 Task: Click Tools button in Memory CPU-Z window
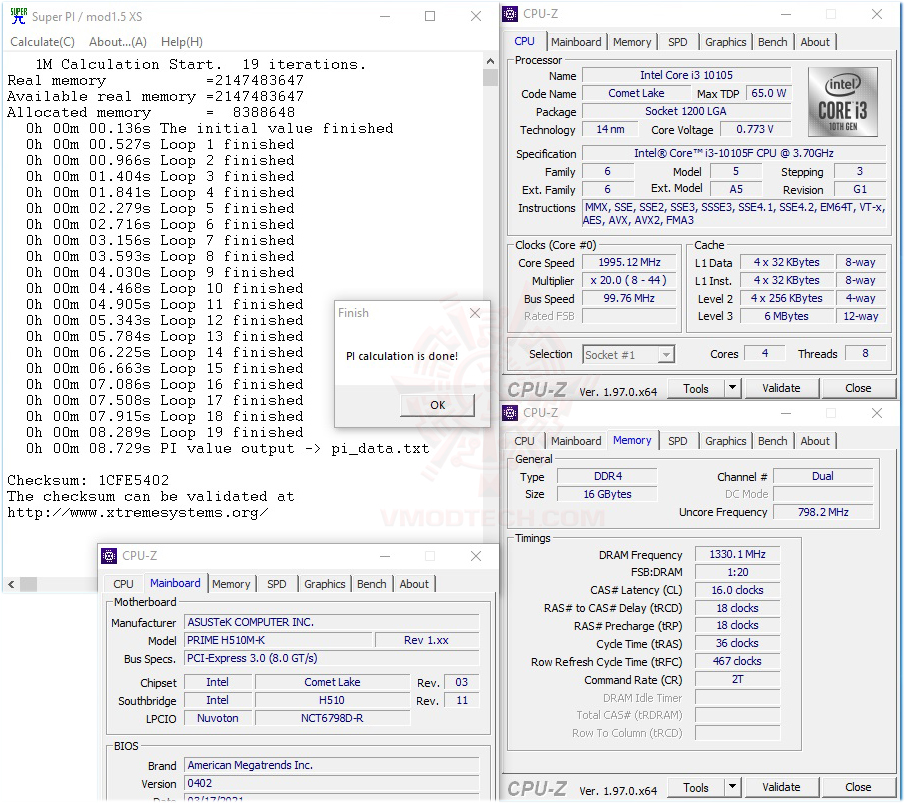(x=695, y=787)
